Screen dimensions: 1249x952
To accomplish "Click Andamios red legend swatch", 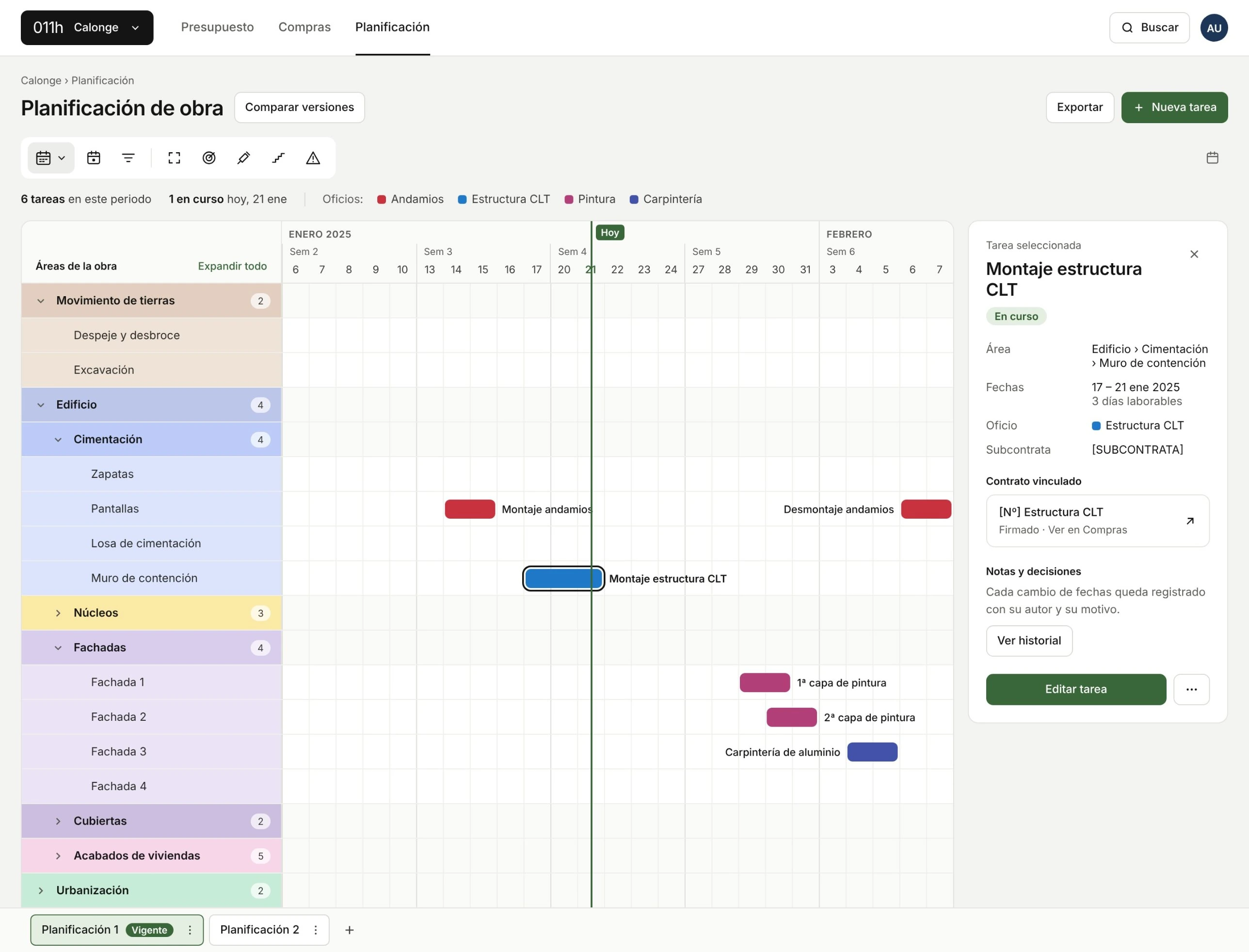I will (x=382, y=200).
